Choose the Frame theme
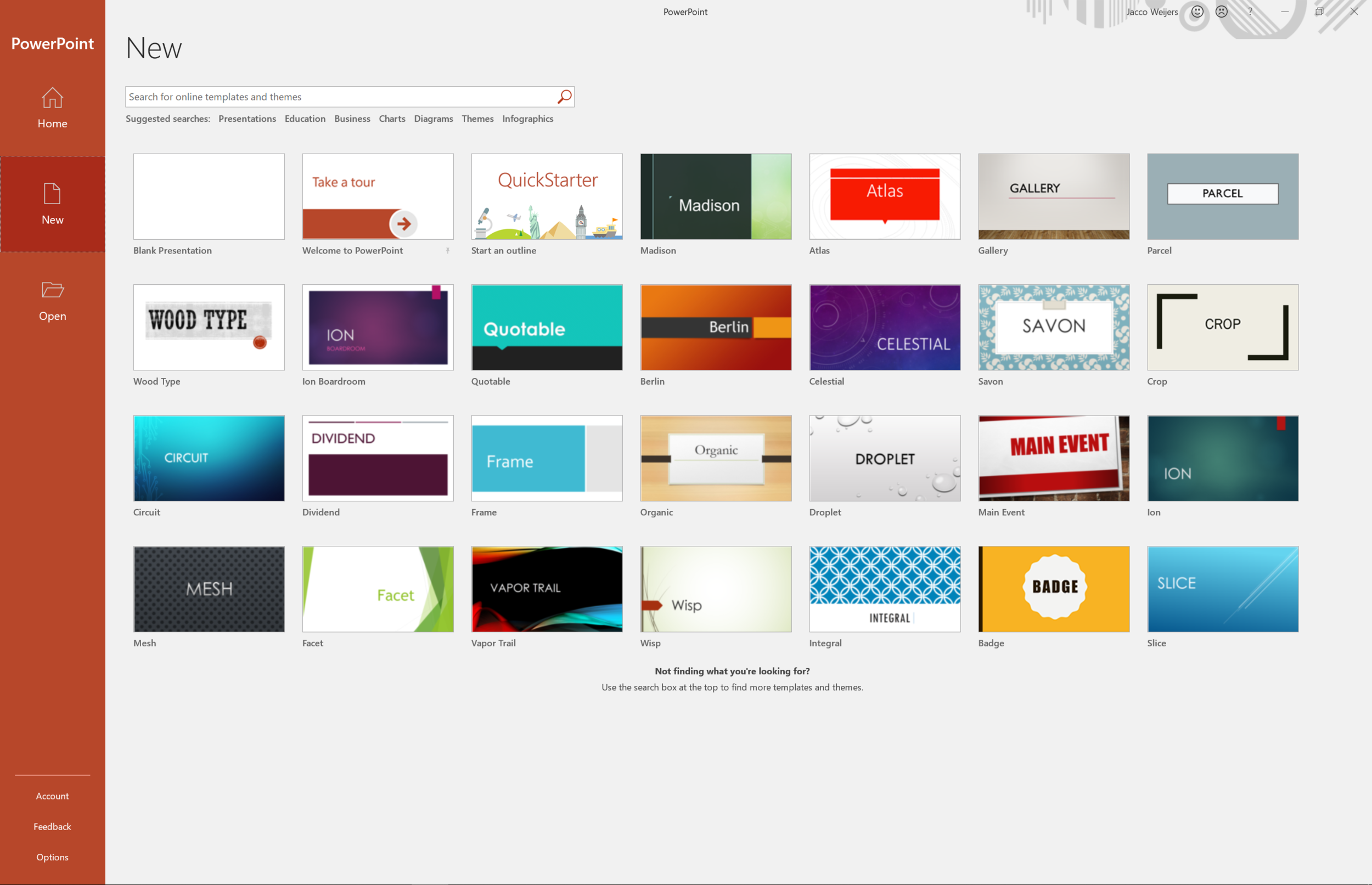Viewport: 1372px width, 885px height. 547,459
